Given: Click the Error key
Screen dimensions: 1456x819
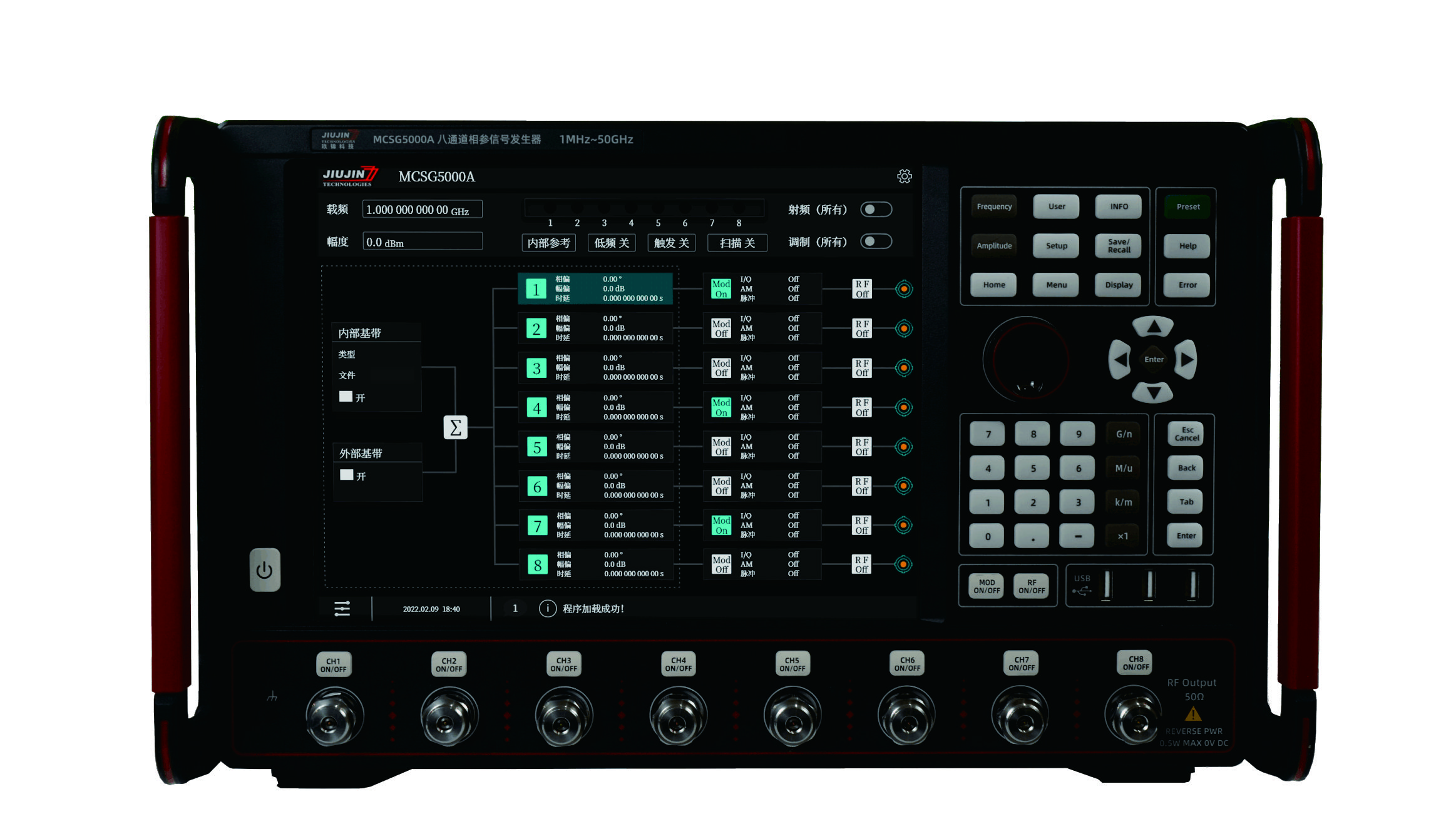Looking at the screenshot, I should coord(1187,285).
